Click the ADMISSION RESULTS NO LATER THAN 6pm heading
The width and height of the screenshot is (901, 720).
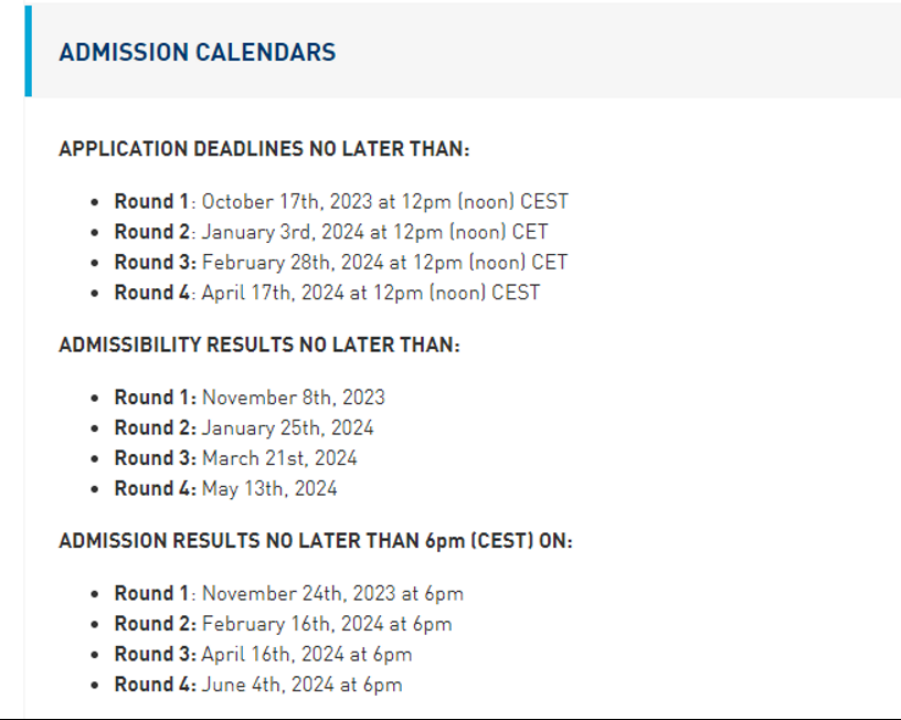click(315, 541)
